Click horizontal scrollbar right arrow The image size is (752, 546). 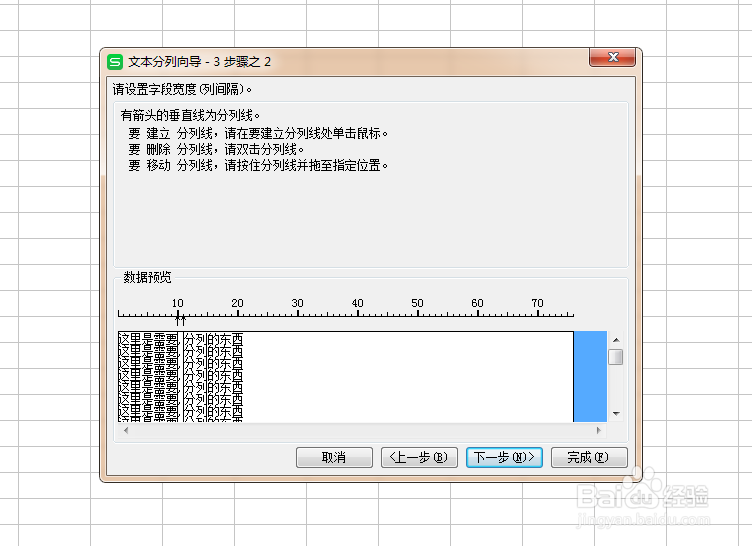pyautogui.click(x=599, y=430)
